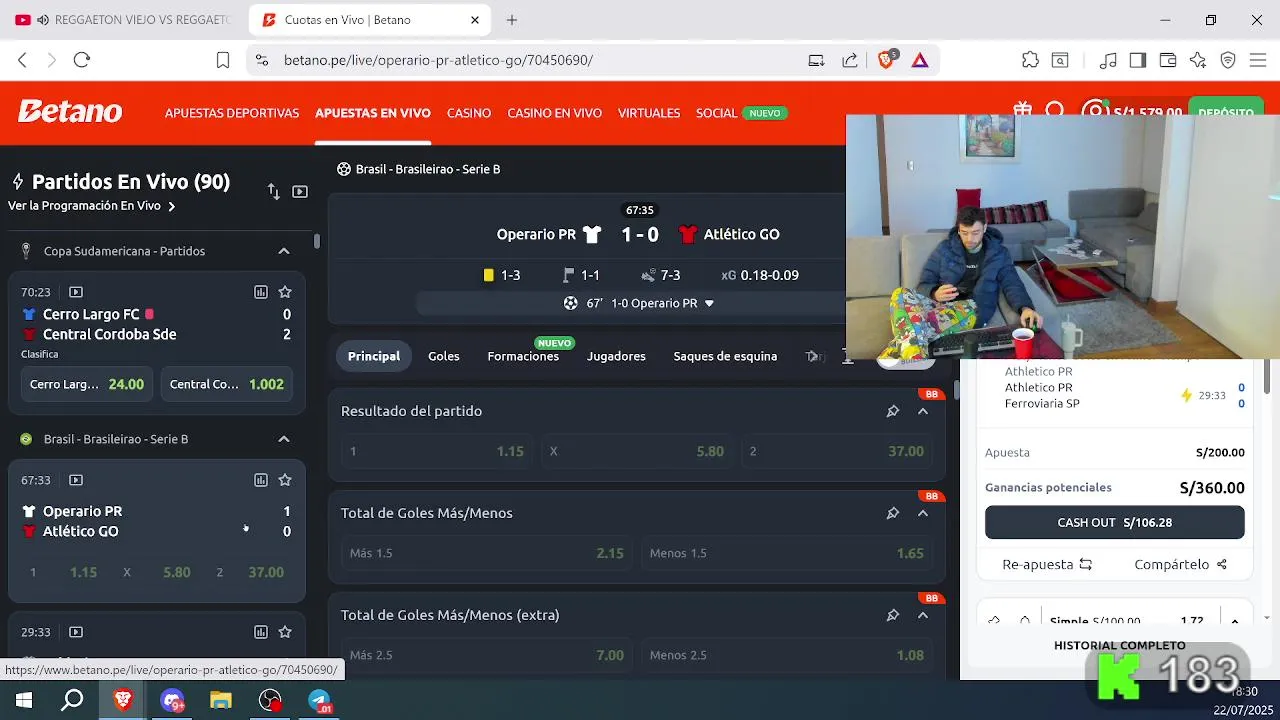This screenshot has height=720, width=1280.
Task: Open APUESTAS EN VIVO menu
Action: click(373, 113)
